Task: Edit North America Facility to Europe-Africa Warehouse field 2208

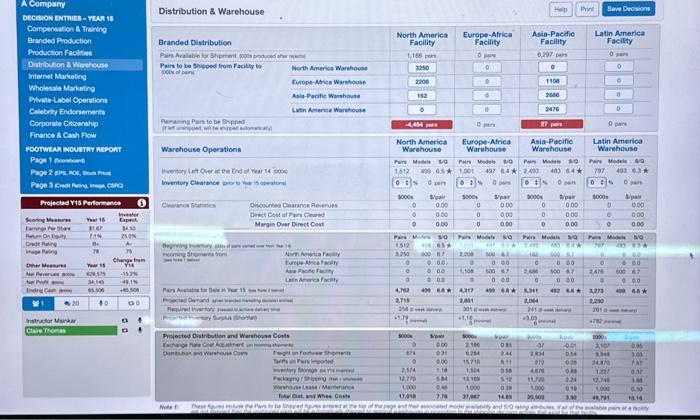Action: pyautogui.click(x=422, y=82)
